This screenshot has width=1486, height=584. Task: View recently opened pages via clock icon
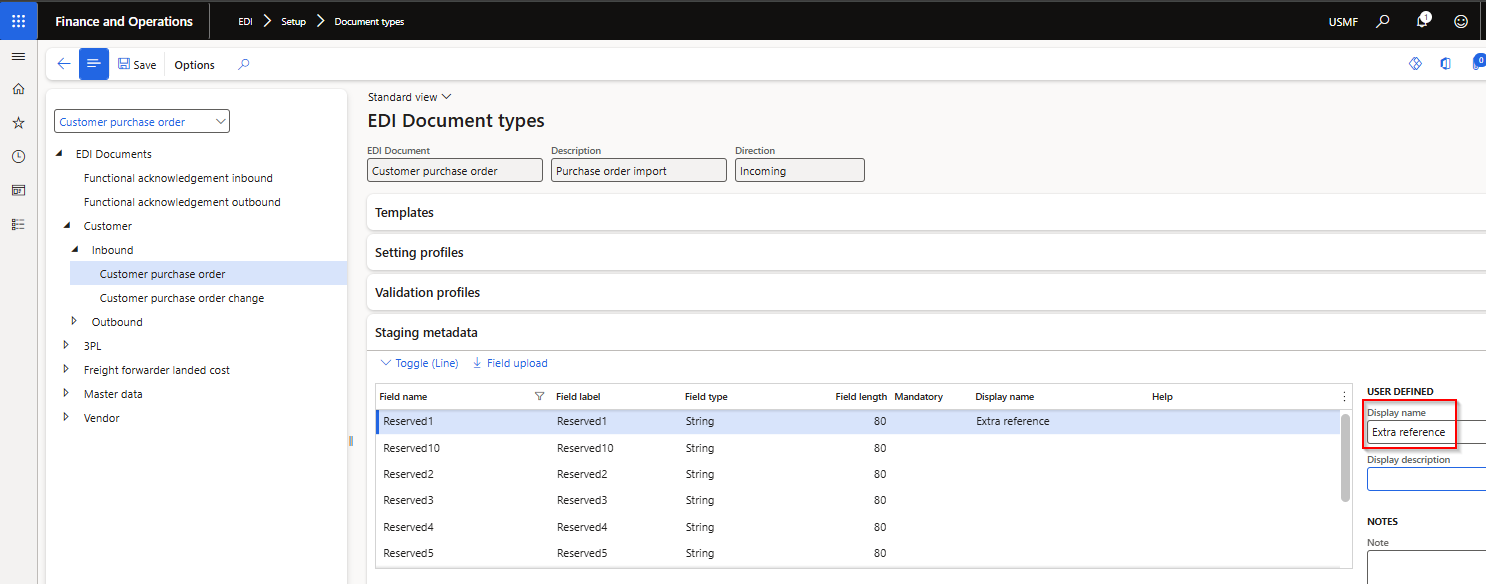click(18, 156)
